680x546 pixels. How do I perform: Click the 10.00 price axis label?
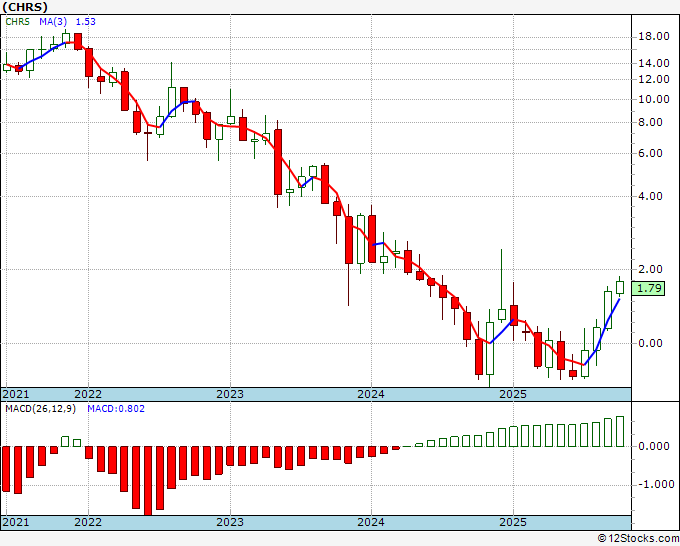(654, 99)
